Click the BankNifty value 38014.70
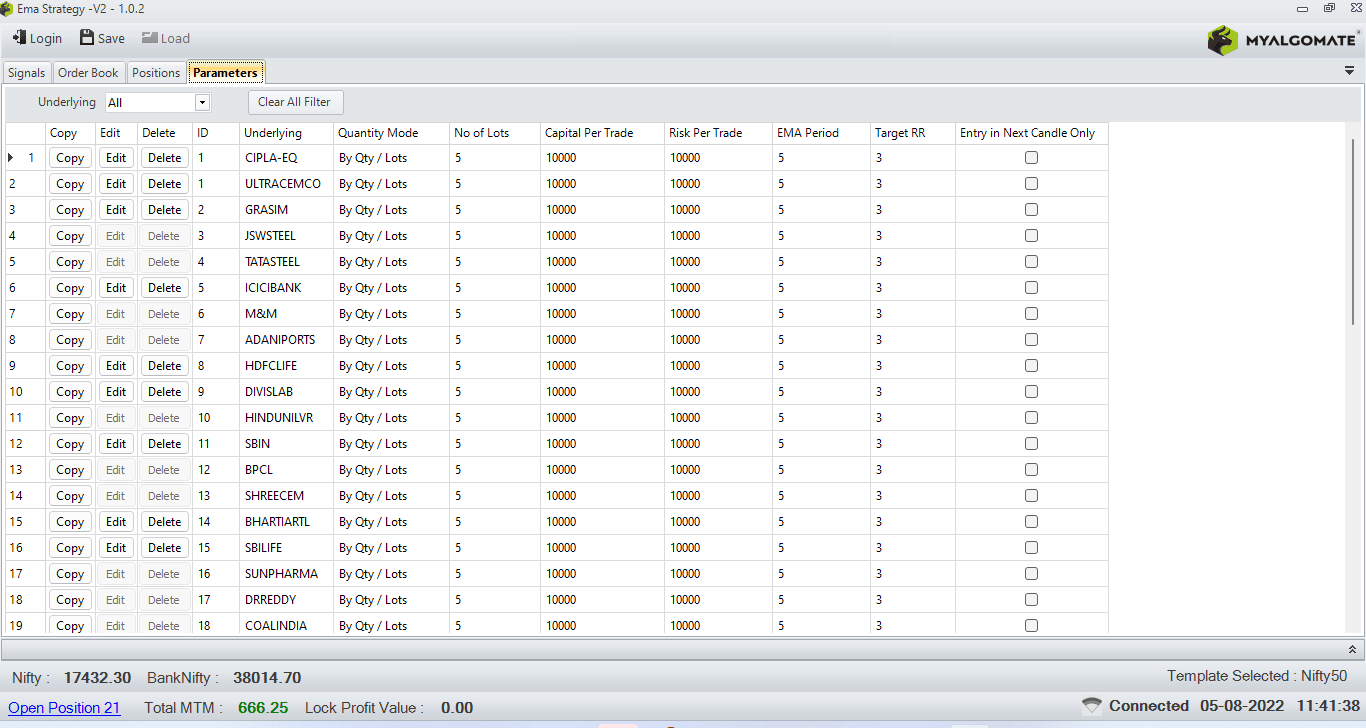This screenshot has width=1366, height=728. (267, 678)
